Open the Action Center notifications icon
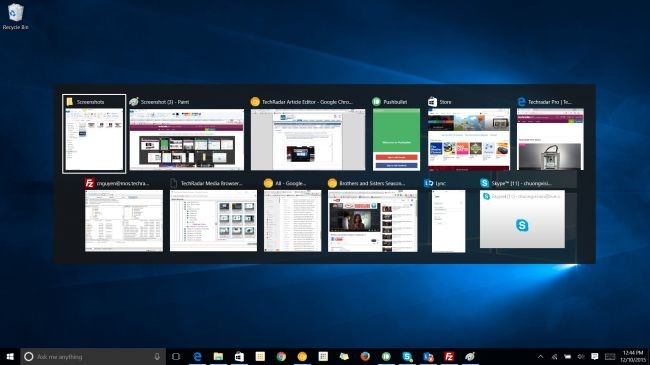The image size is (650, 365). point(594,356)
